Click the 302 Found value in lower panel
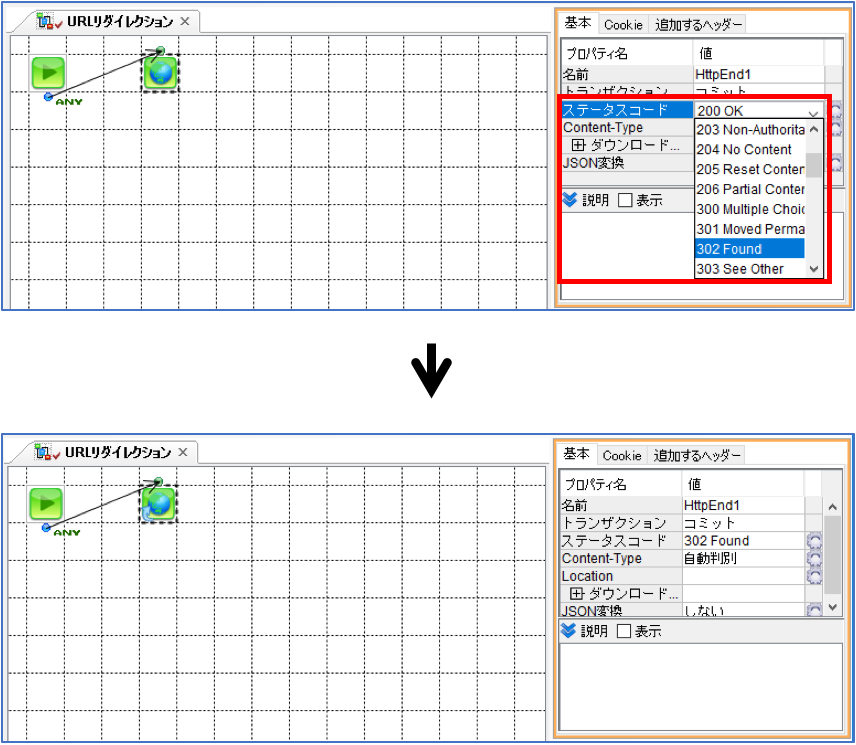 [x=743, y=541]
